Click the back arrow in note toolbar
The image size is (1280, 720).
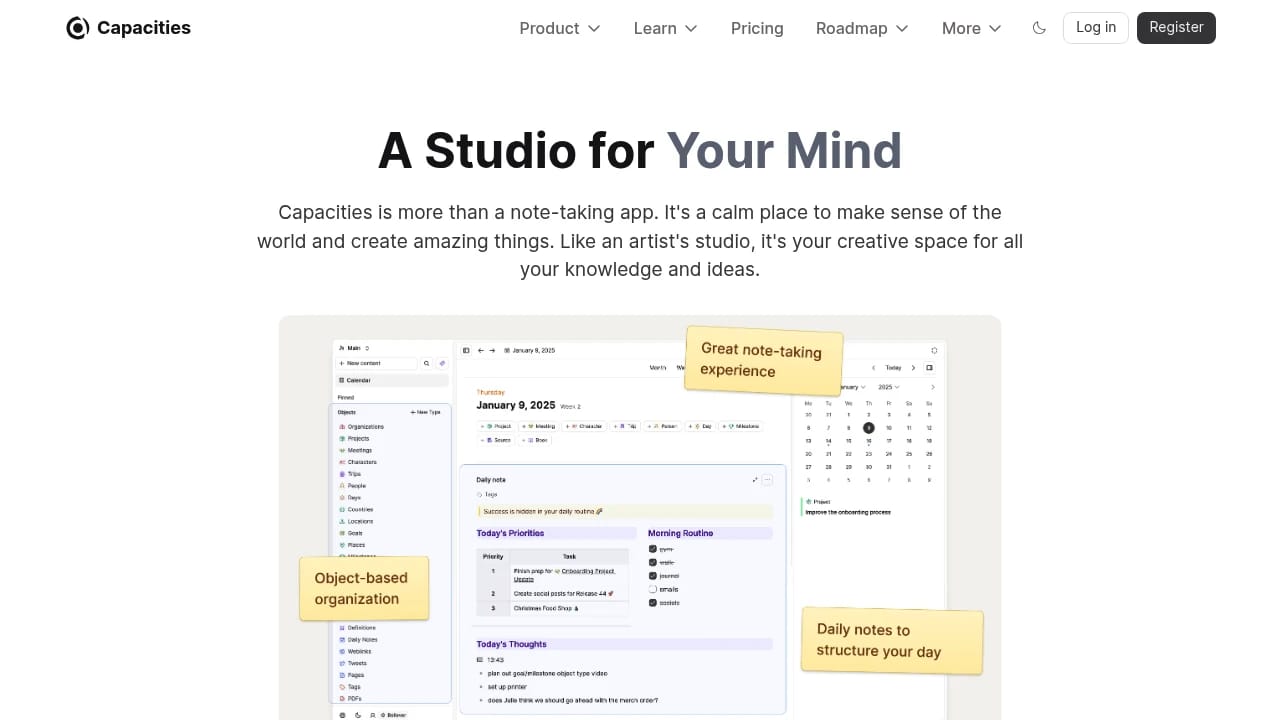point(480,351)
